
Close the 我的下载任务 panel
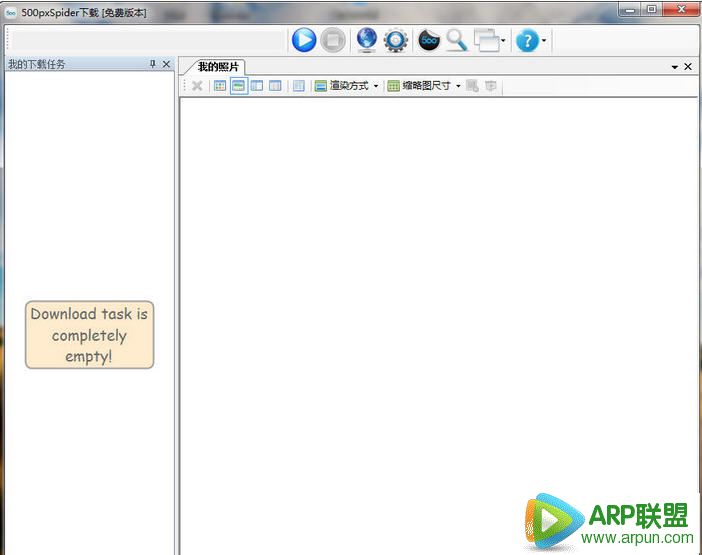(x=167, y=64)
